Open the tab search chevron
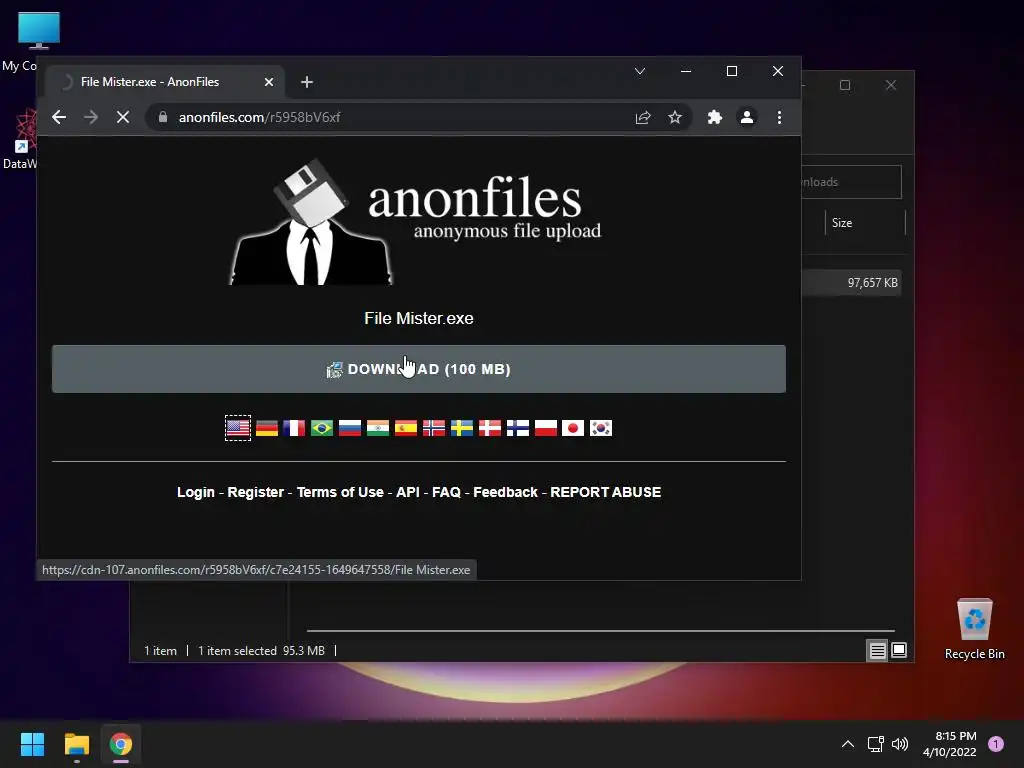1024x768 pixels. (x=640, y=71)
